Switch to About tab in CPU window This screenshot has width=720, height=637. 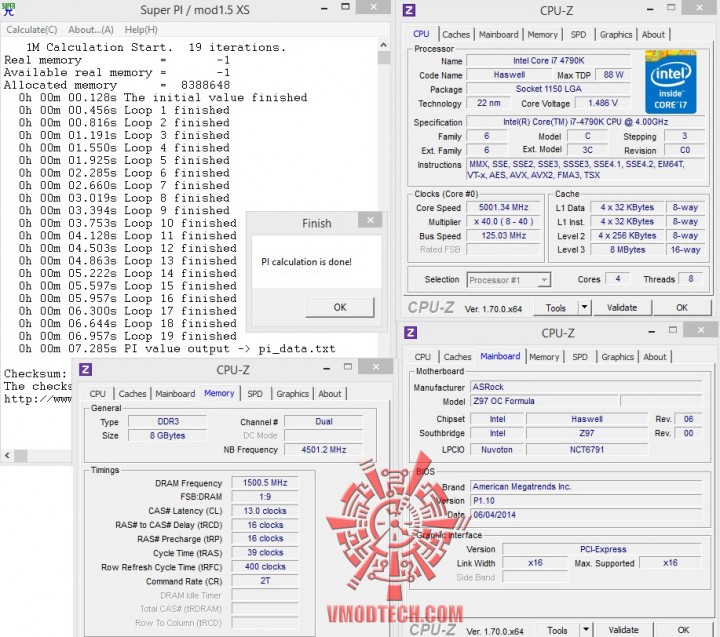pyautogui.click(x=653, y=34)
